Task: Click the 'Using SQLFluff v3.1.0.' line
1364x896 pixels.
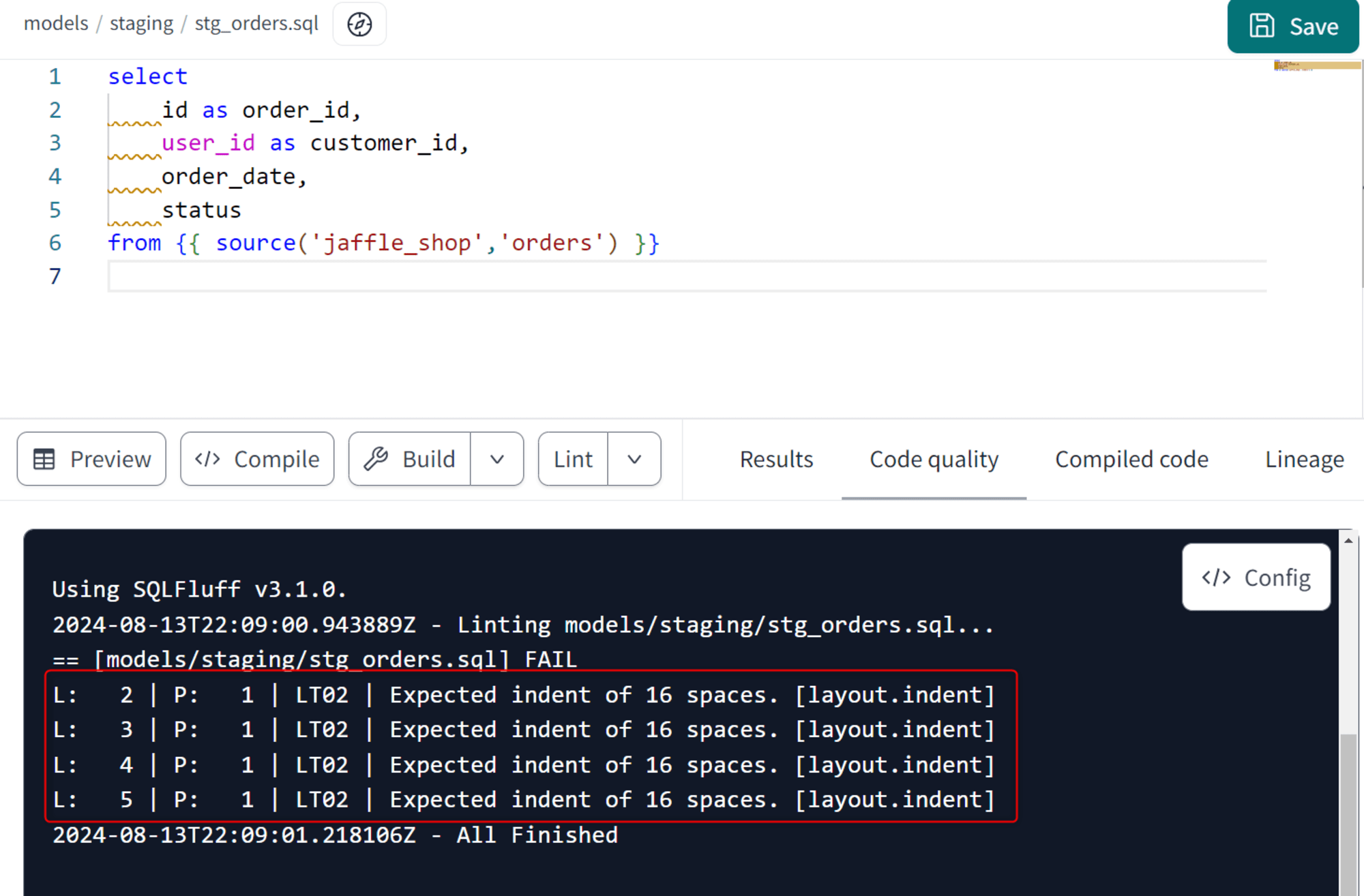Action: click(199, 589)
